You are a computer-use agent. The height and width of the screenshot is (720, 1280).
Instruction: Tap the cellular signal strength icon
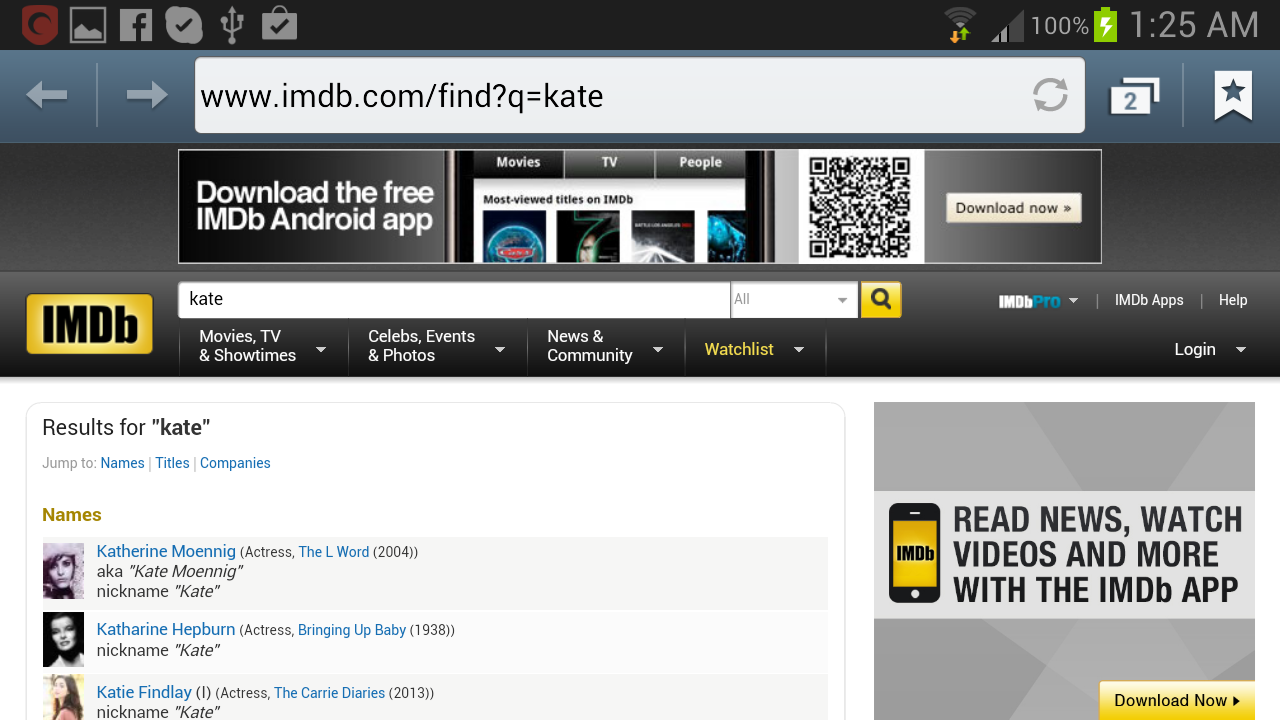1007,26
